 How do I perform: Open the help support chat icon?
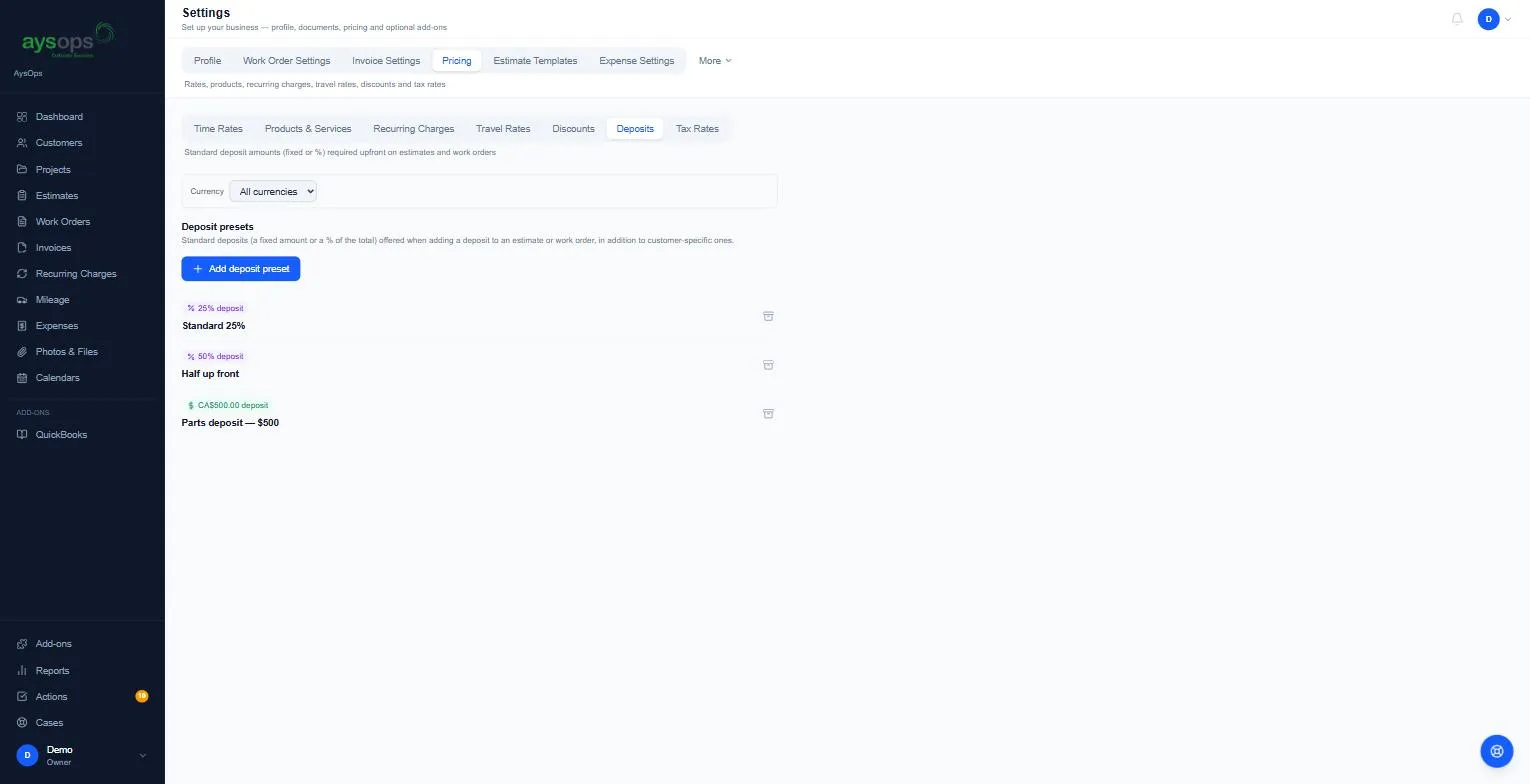pyautogui.click(x=1496, y=750)
